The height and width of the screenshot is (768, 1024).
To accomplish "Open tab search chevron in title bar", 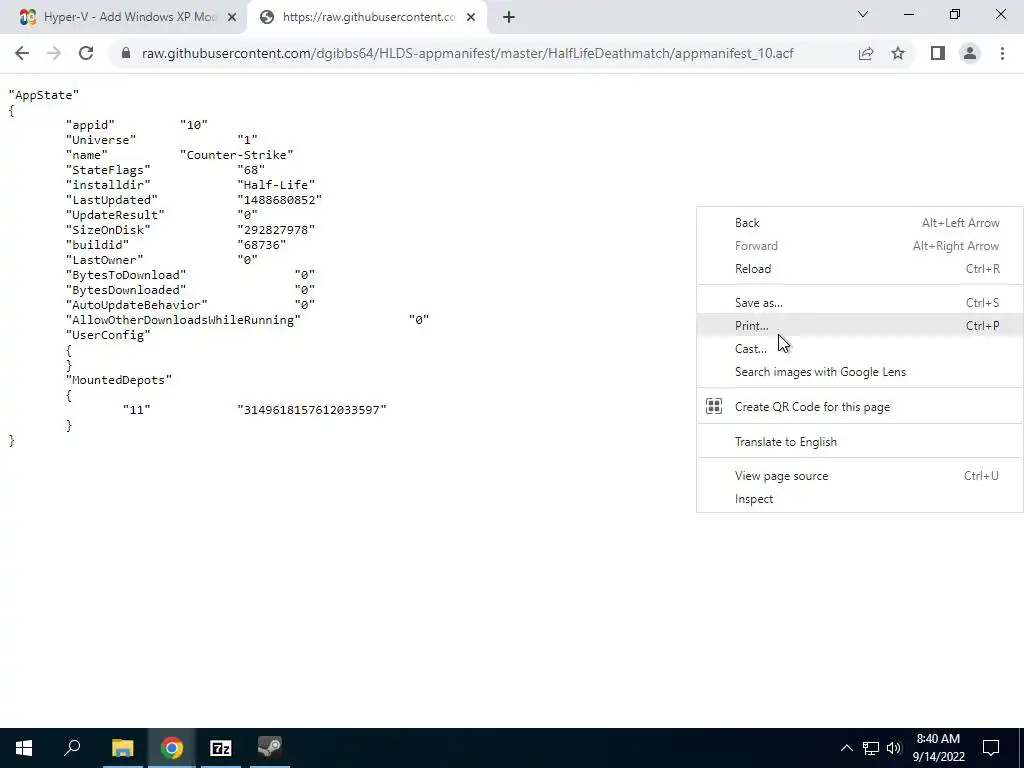I will [x=863, y=14].
